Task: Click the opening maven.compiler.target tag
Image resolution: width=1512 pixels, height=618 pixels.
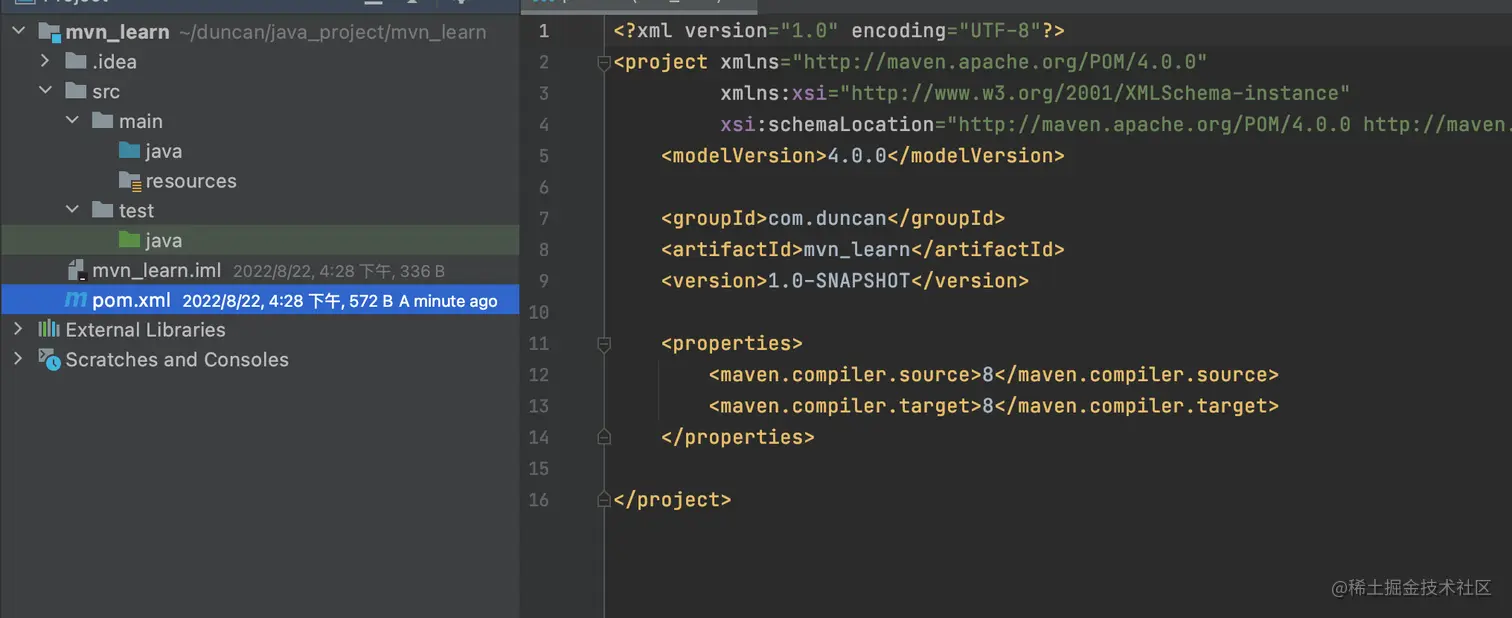Action: tap(845, 406)
